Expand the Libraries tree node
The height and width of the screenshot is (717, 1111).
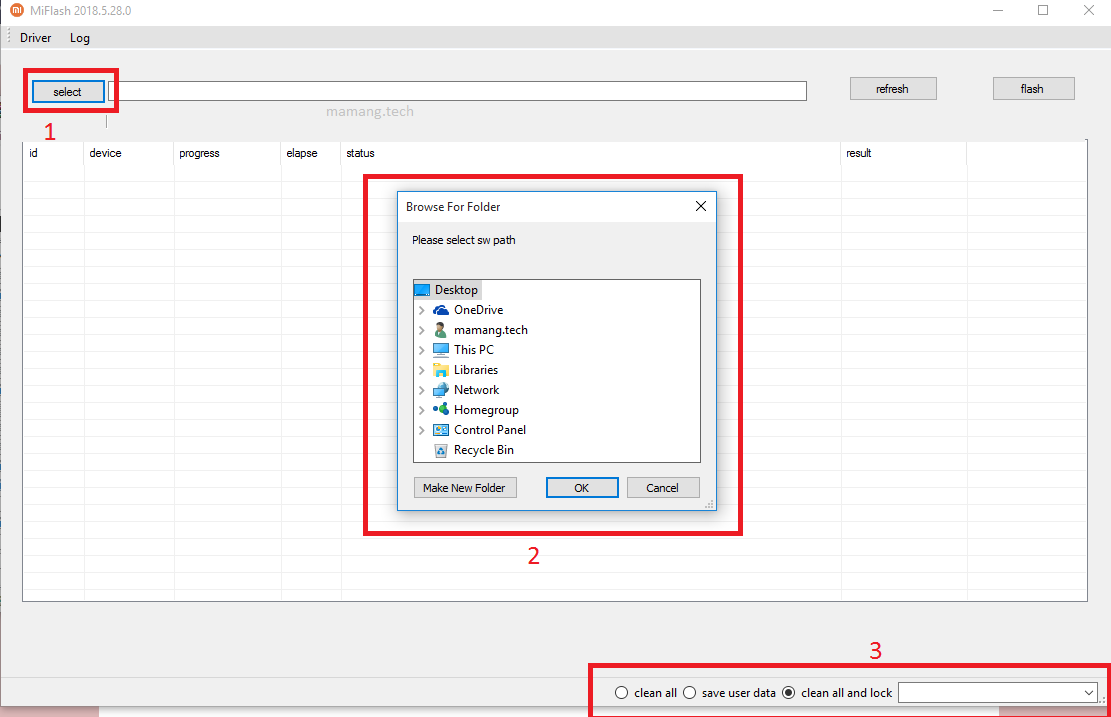click(x=422, y=370)
